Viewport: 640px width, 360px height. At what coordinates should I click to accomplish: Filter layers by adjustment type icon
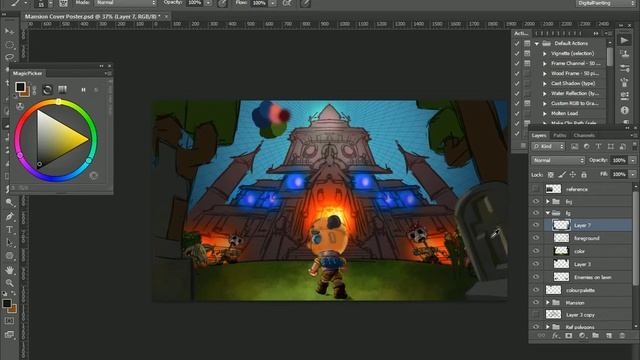coord(587,146)
